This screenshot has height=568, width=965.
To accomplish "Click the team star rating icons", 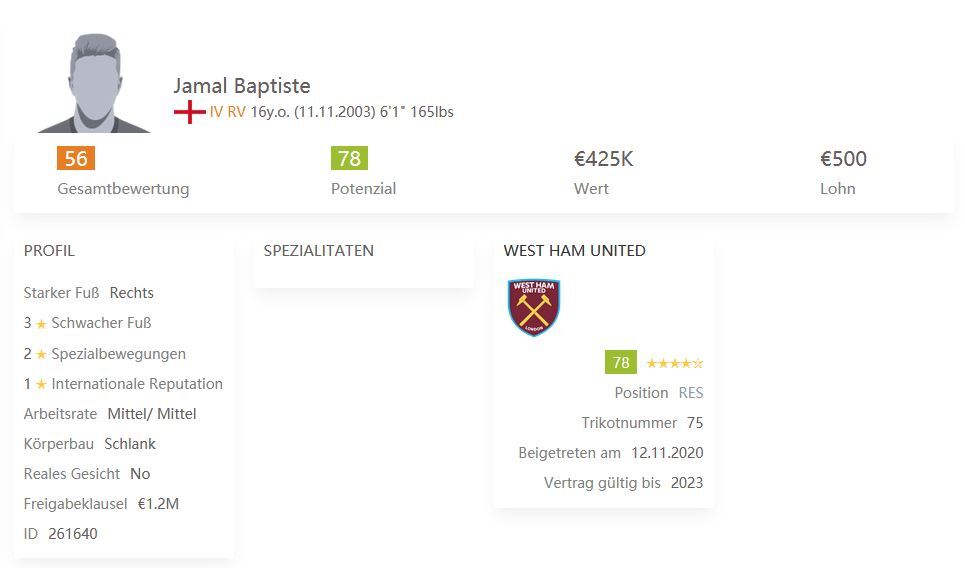I will tap(675, 363).
